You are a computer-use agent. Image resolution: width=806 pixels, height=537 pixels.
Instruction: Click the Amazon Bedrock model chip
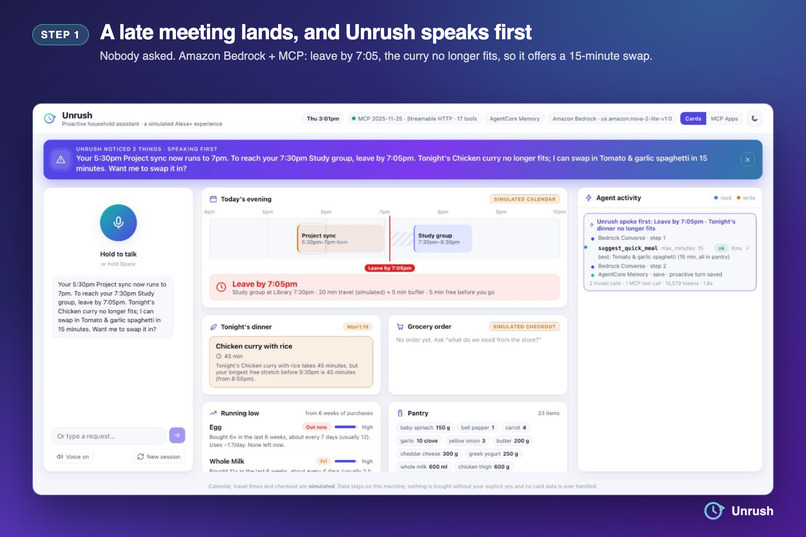point(612,119)
